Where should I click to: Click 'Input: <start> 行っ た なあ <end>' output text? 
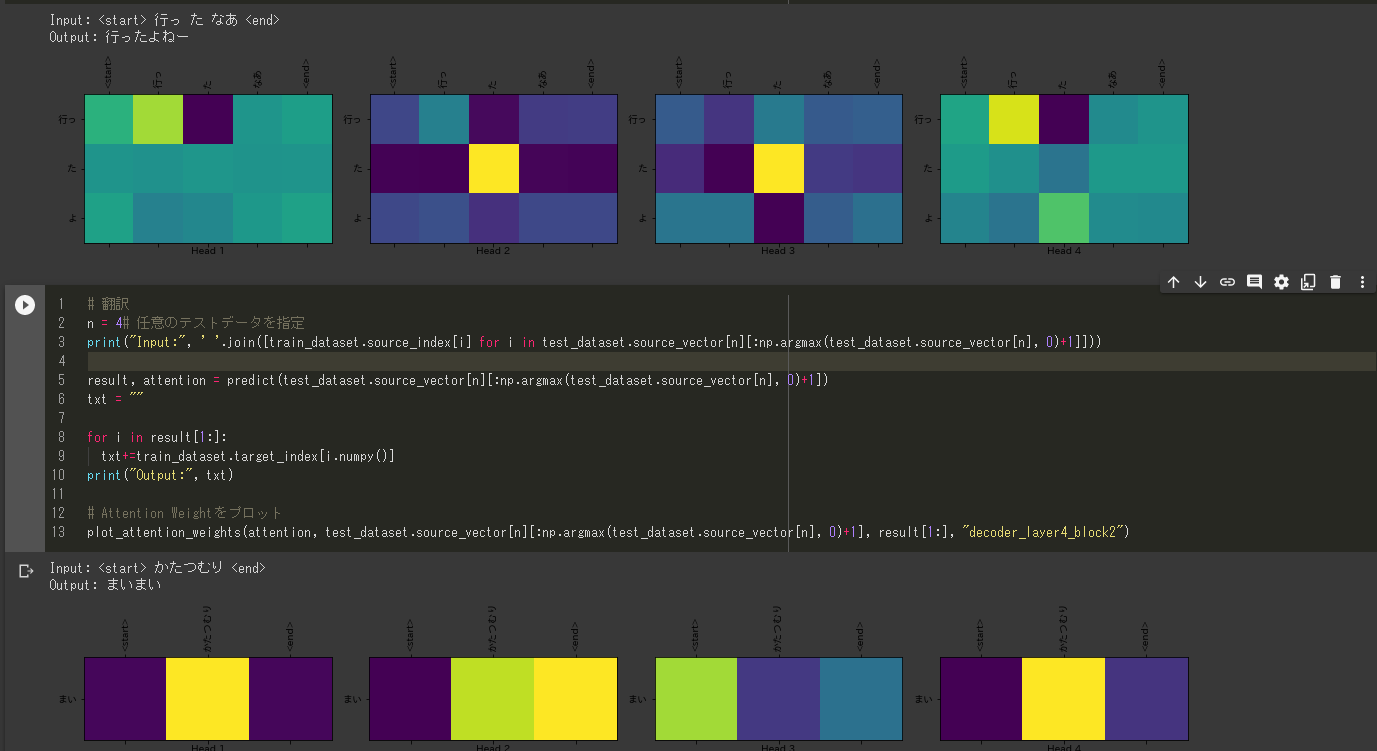coord(165,20)
